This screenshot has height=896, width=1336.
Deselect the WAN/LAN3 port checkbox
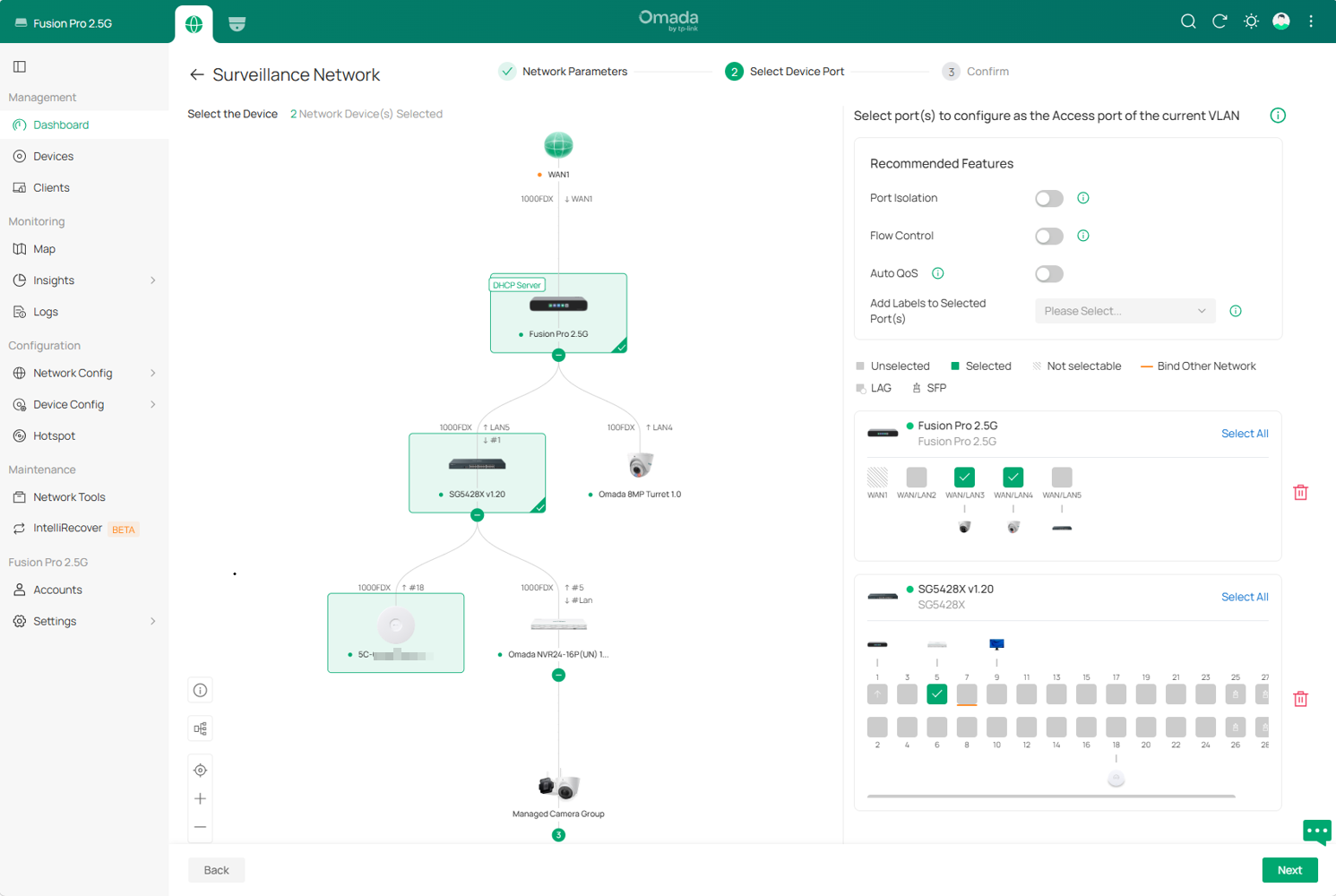point(964,478)
